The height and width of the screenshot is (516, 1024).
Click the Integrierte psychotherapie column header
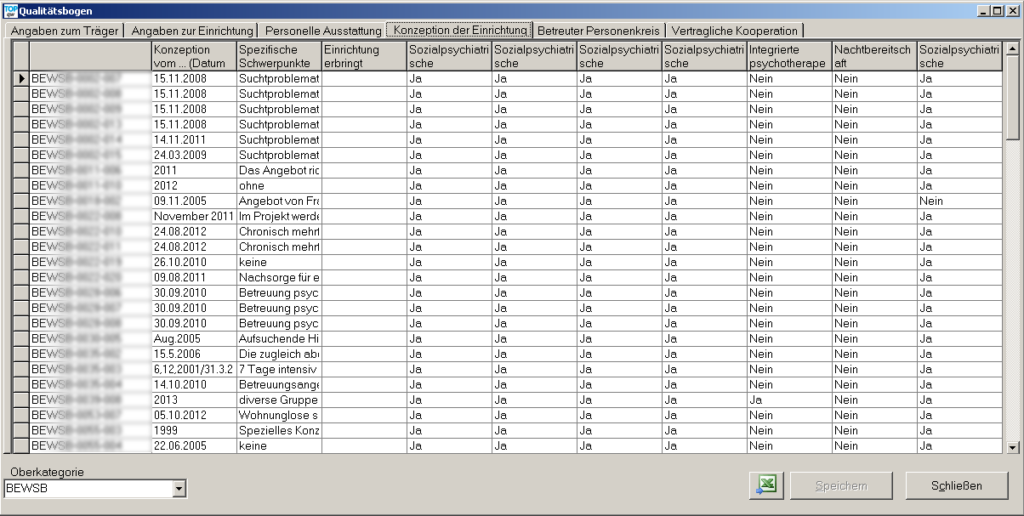pos(788,56)
